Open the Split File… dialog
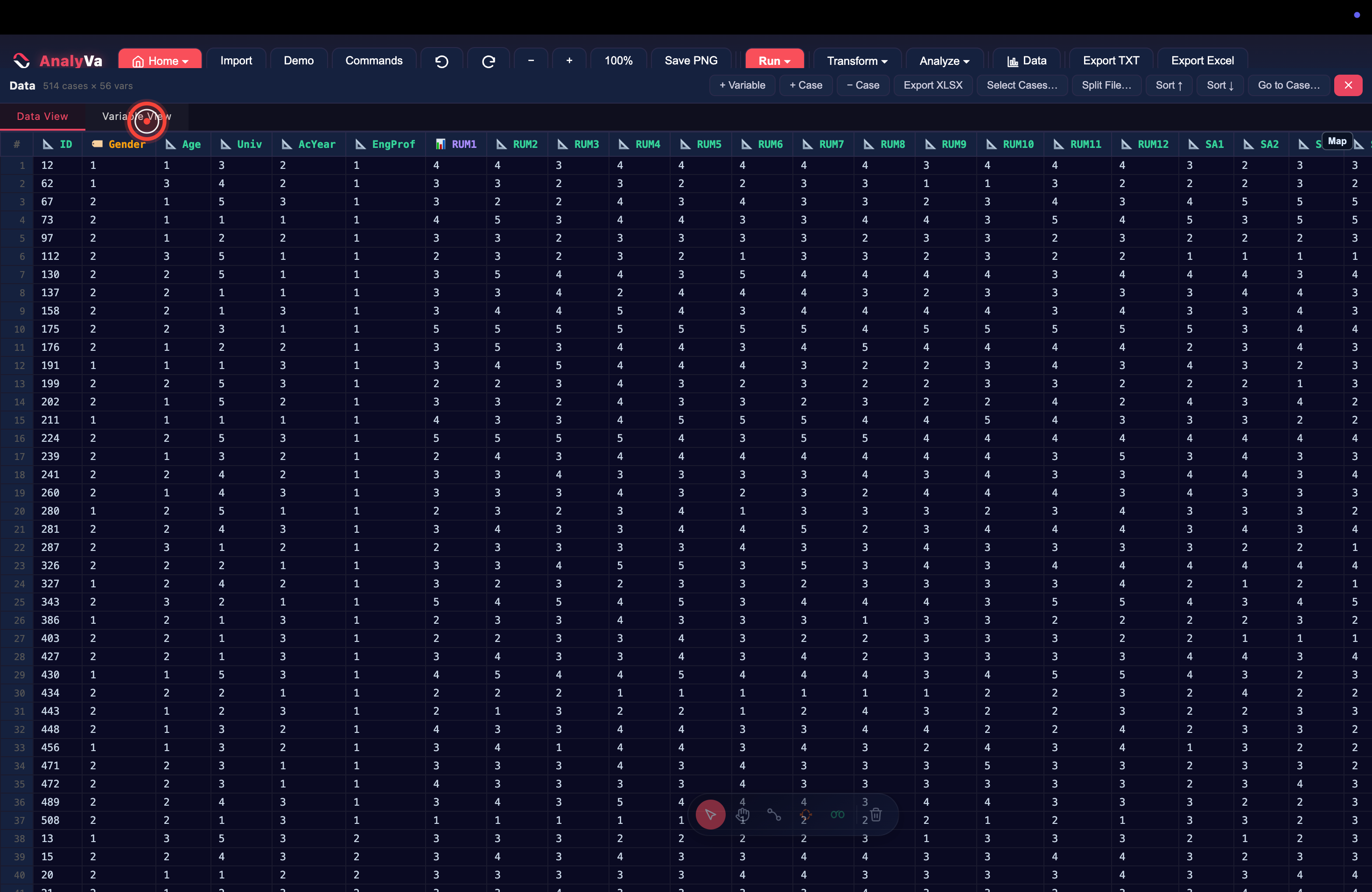 coord(1106,85)
